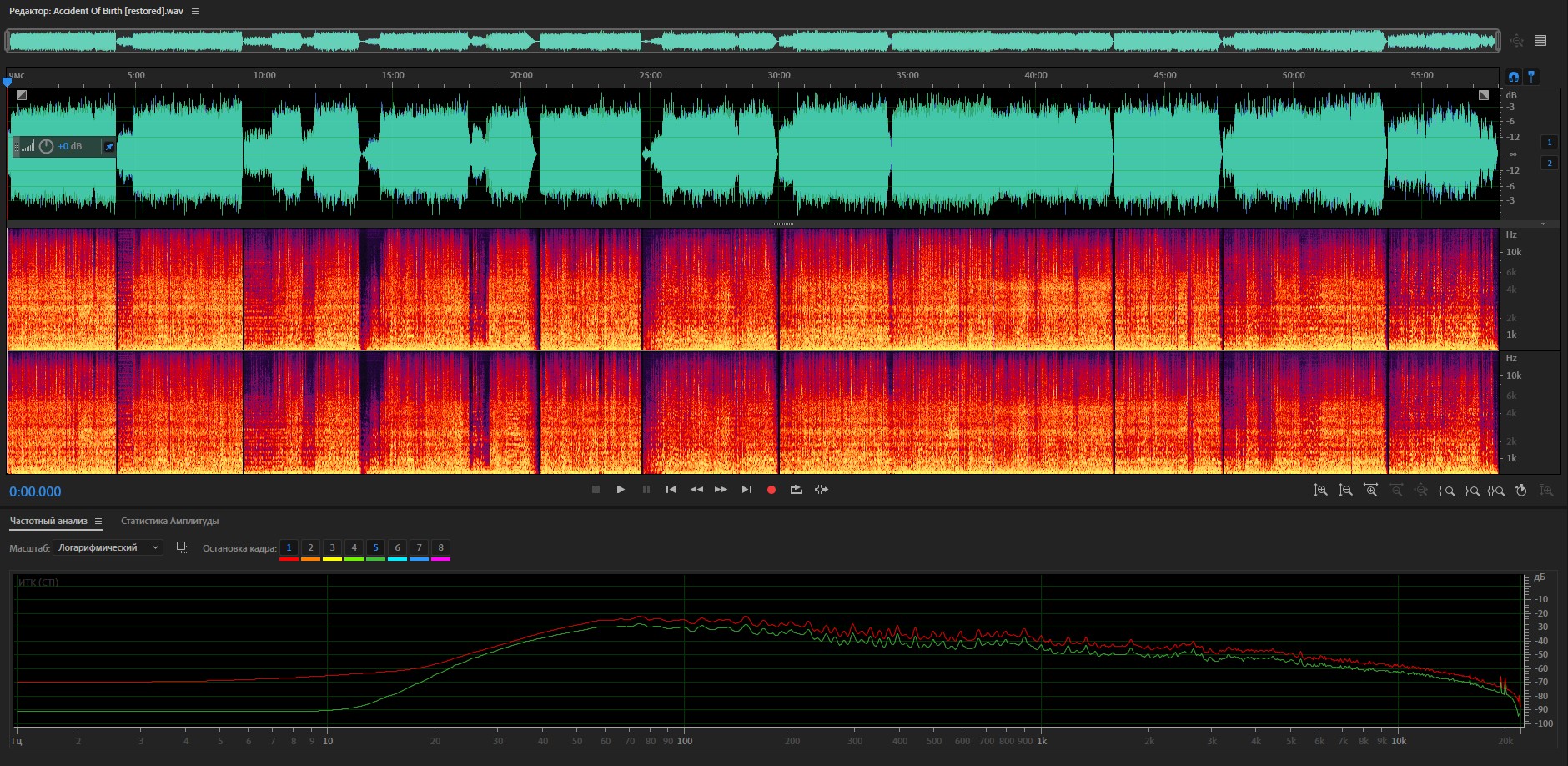Open the editor panel menu icon

(195, 11)
